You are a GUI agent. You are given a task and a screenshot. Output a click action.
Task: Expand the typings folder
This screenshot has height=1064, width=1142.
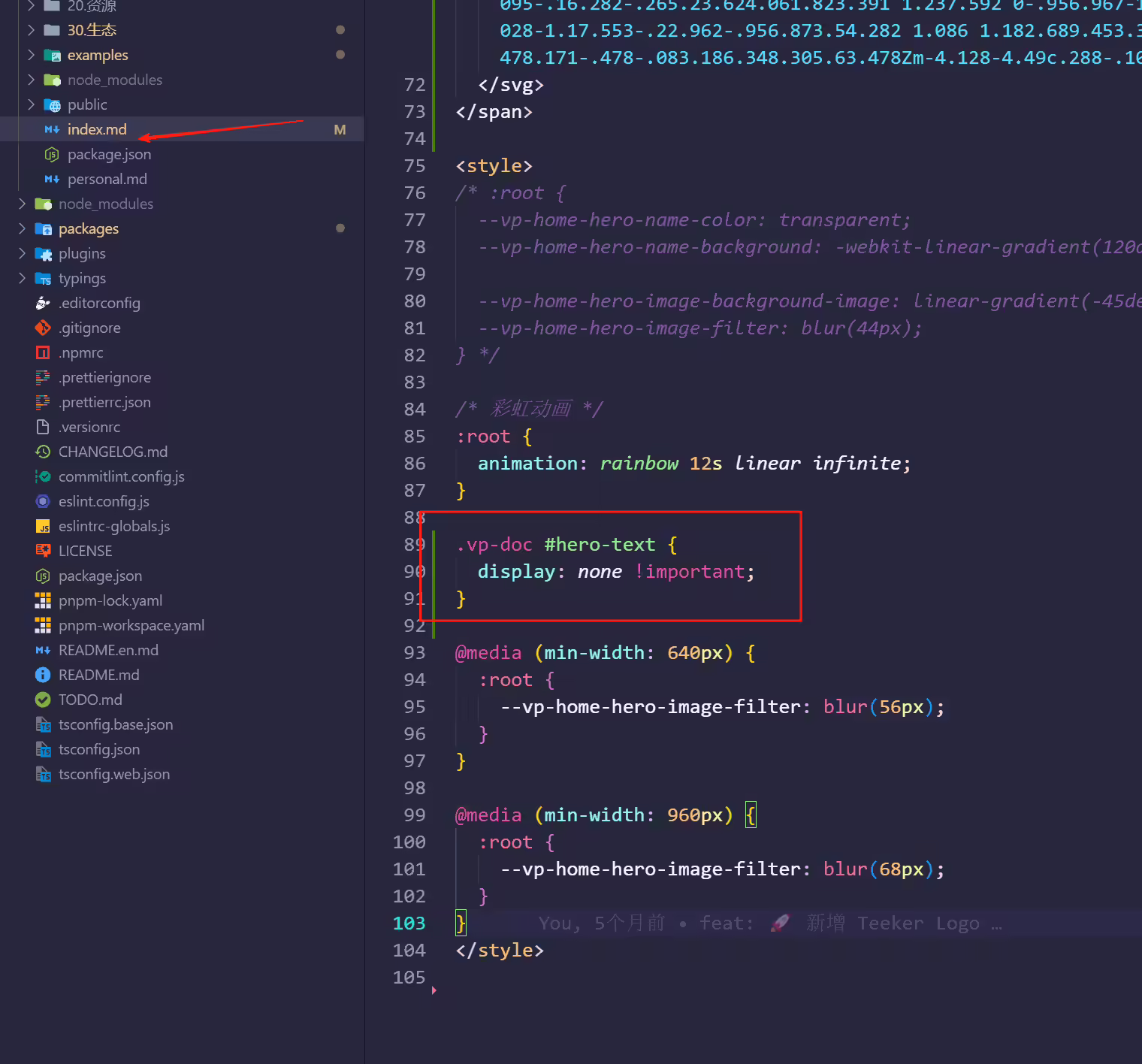pyautogui.click(x=82, y=278)
